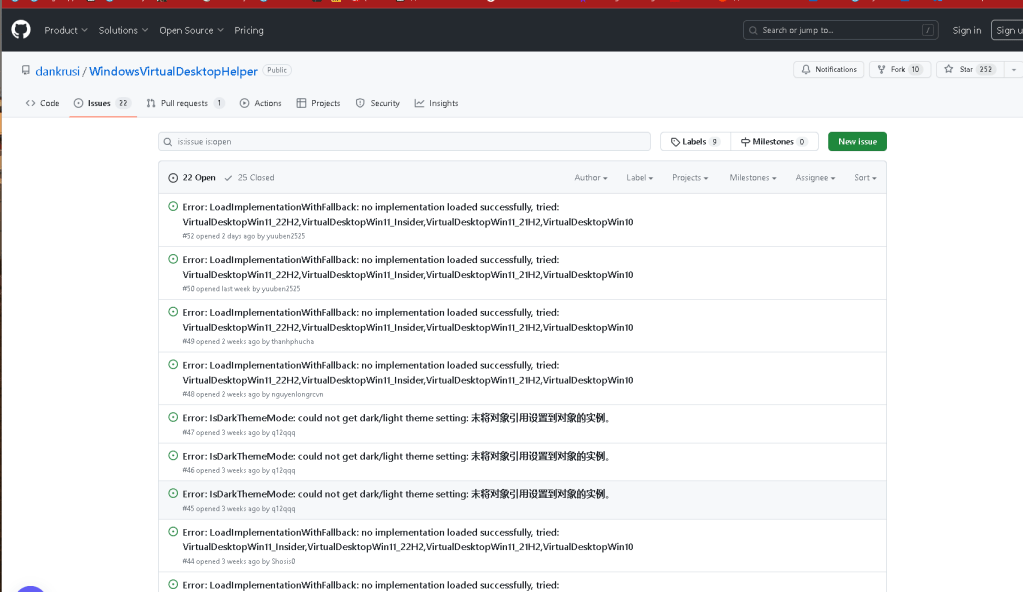Open the Security tab
The image size is (1023, 592).
[378, 103]
